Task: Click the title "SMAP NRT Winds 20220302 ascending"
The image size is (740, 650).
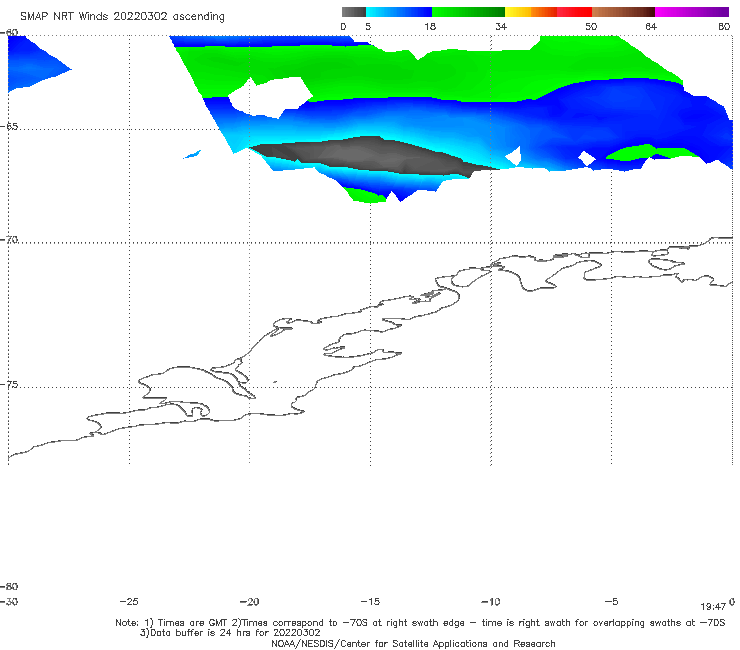Action: tap(122, 16)
